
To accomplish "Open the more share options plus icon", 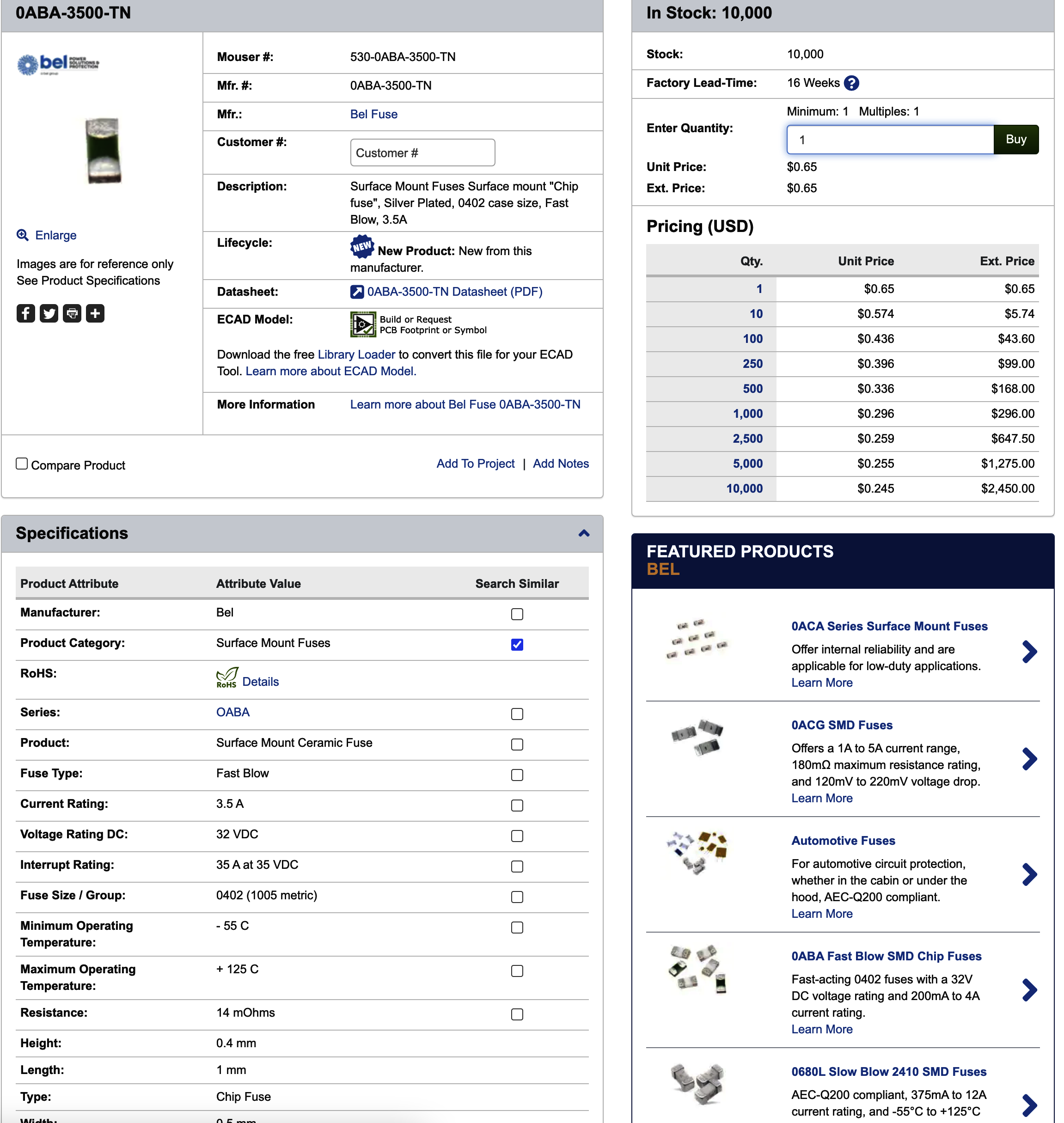I will pyautogui.click(x=95, y=313).
